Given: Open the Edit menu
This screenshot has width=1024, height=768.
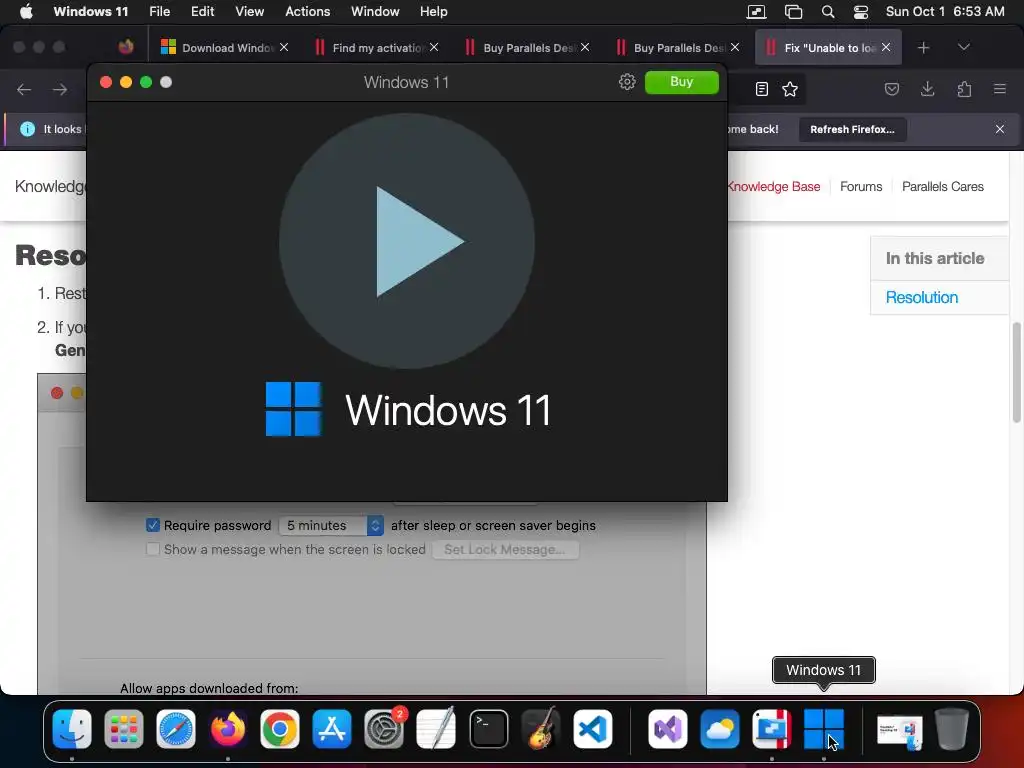Looking at the screenshot, I should point(202,11).
